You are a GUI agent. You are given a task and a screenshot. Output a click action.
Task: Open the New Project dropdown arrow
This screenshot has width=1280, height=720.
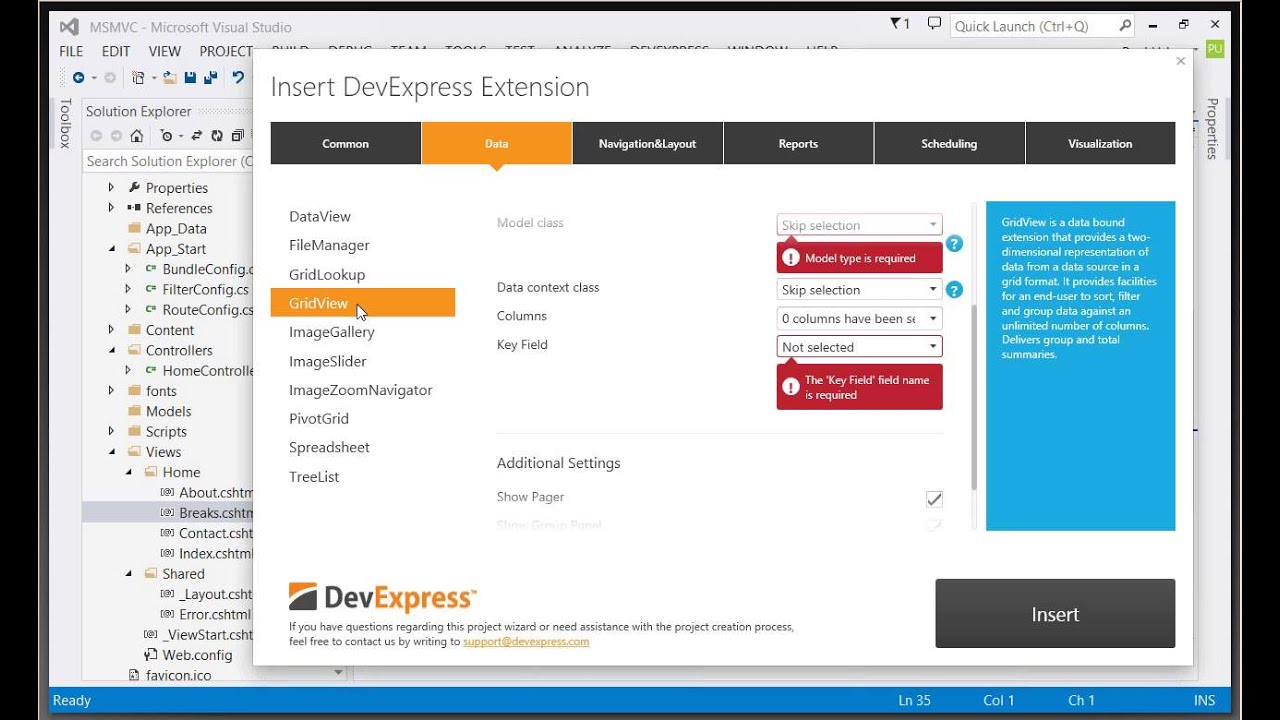[153, 78]
